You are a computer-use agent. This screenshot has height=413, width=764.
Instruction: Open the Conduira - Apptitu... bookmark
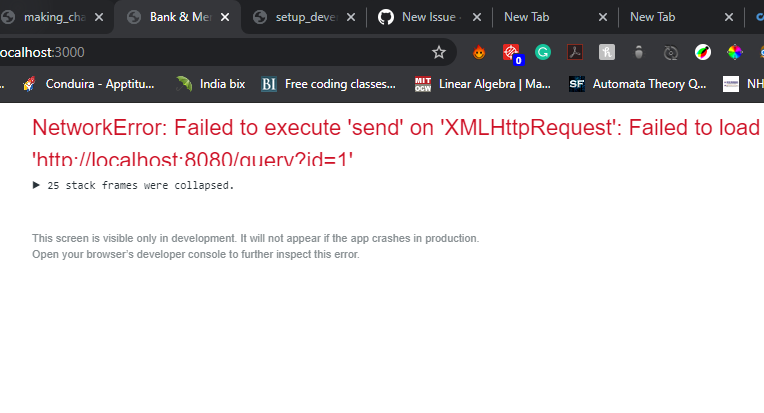pos(89,84)
